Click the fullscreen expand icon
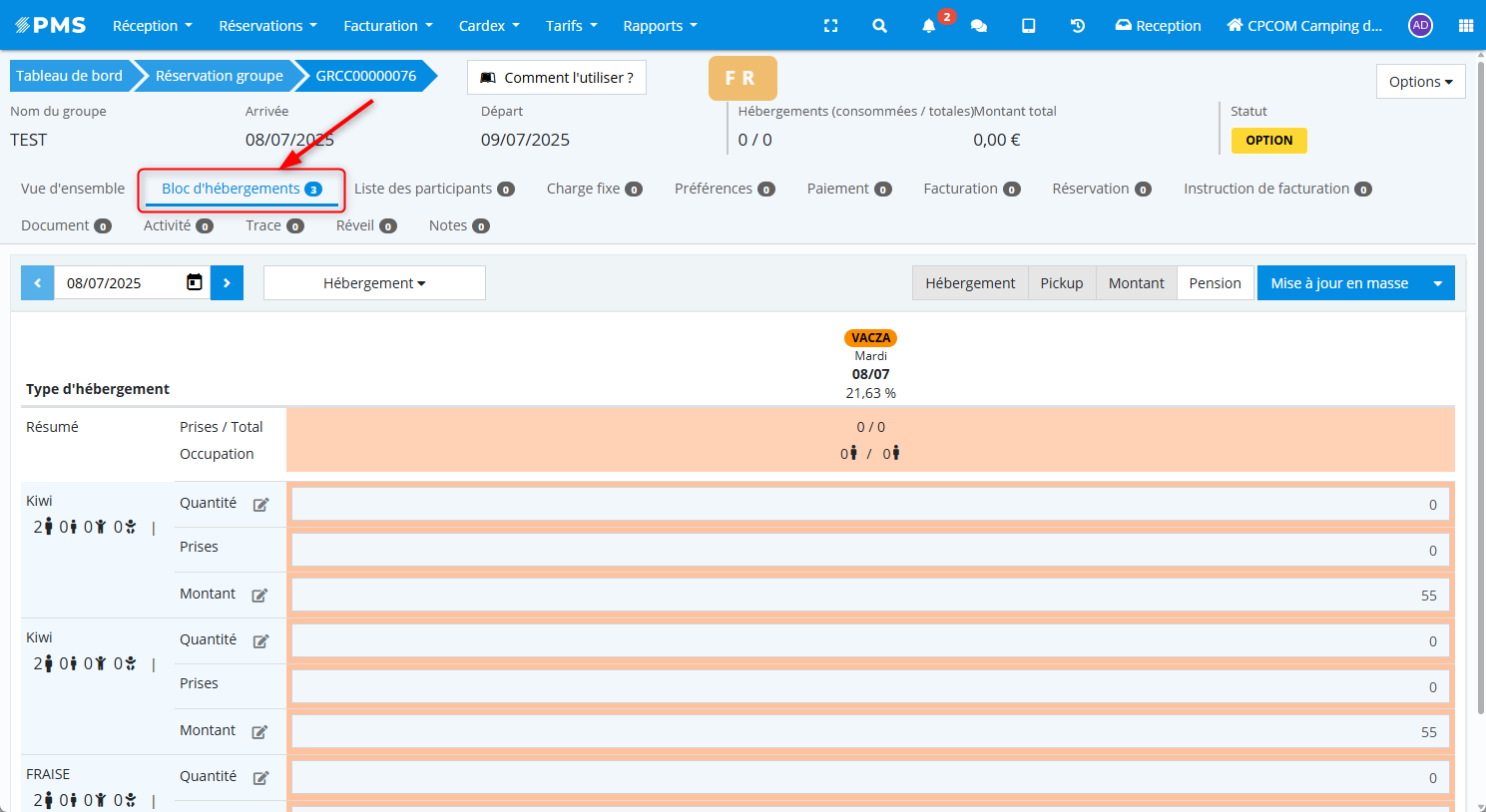Image resolution: width=1486 pixels, height=812 pixels. coord(830,26)
